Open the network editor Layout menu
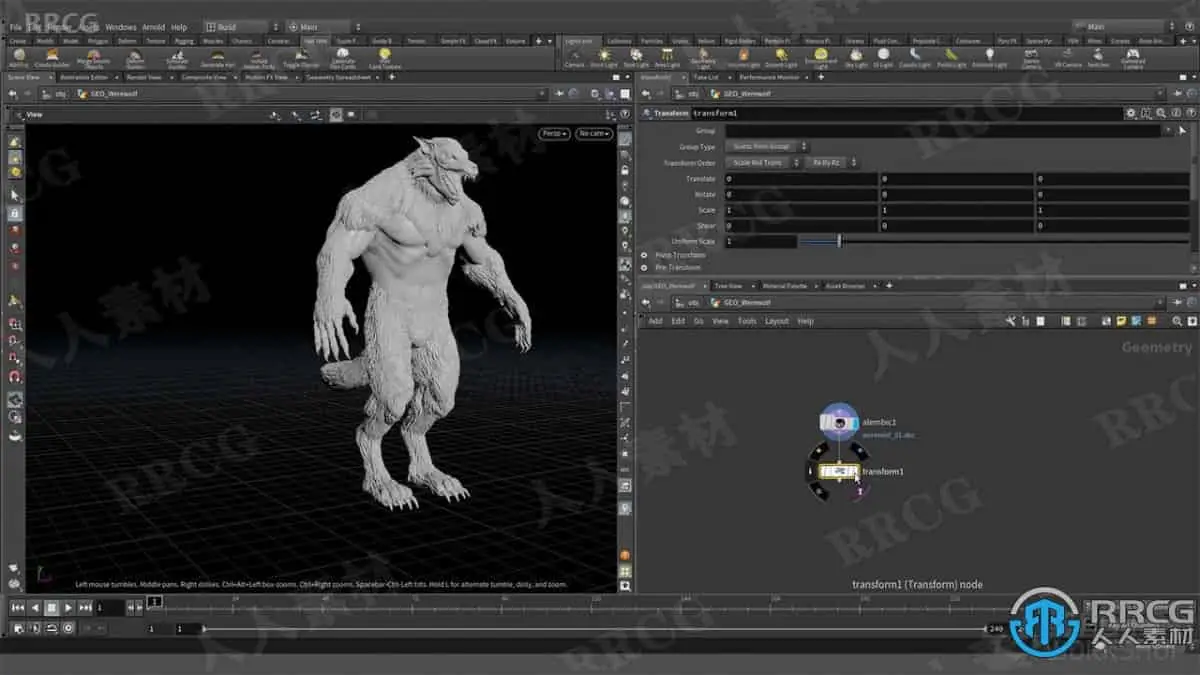This screenshot has width=1200, height=675. click(x=777, y=321)
